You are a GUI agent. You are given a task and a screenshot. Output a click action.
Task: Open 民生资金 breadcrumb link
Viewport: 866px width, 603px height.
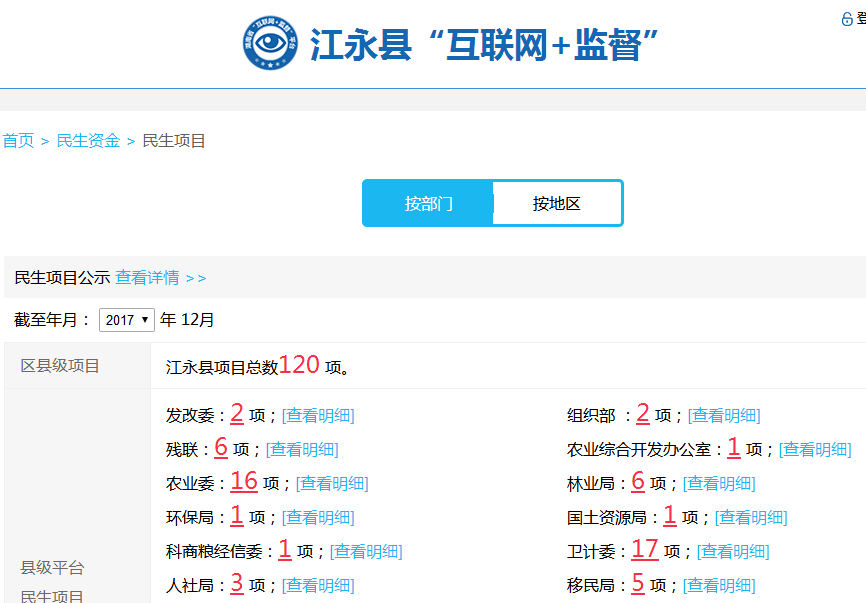click(88, 141)
